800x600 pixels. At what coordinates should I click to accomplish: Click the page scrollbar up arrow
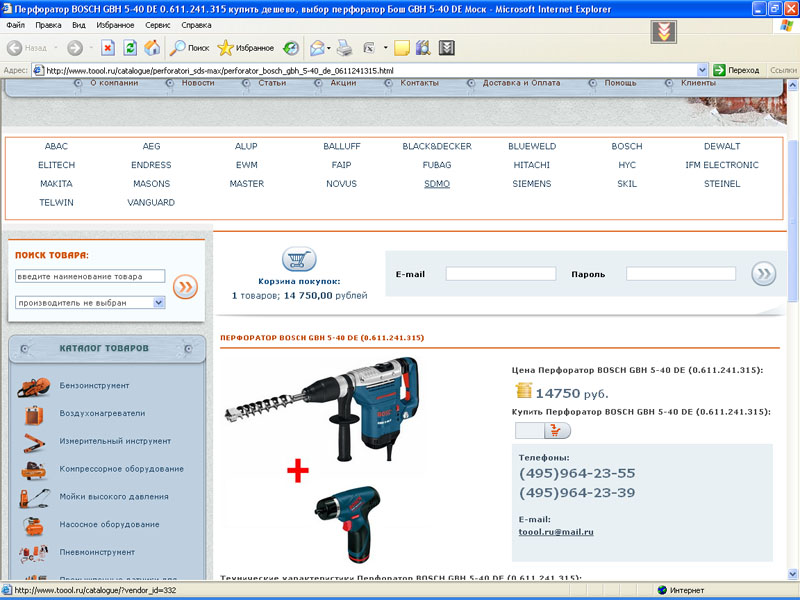point(793,84)
